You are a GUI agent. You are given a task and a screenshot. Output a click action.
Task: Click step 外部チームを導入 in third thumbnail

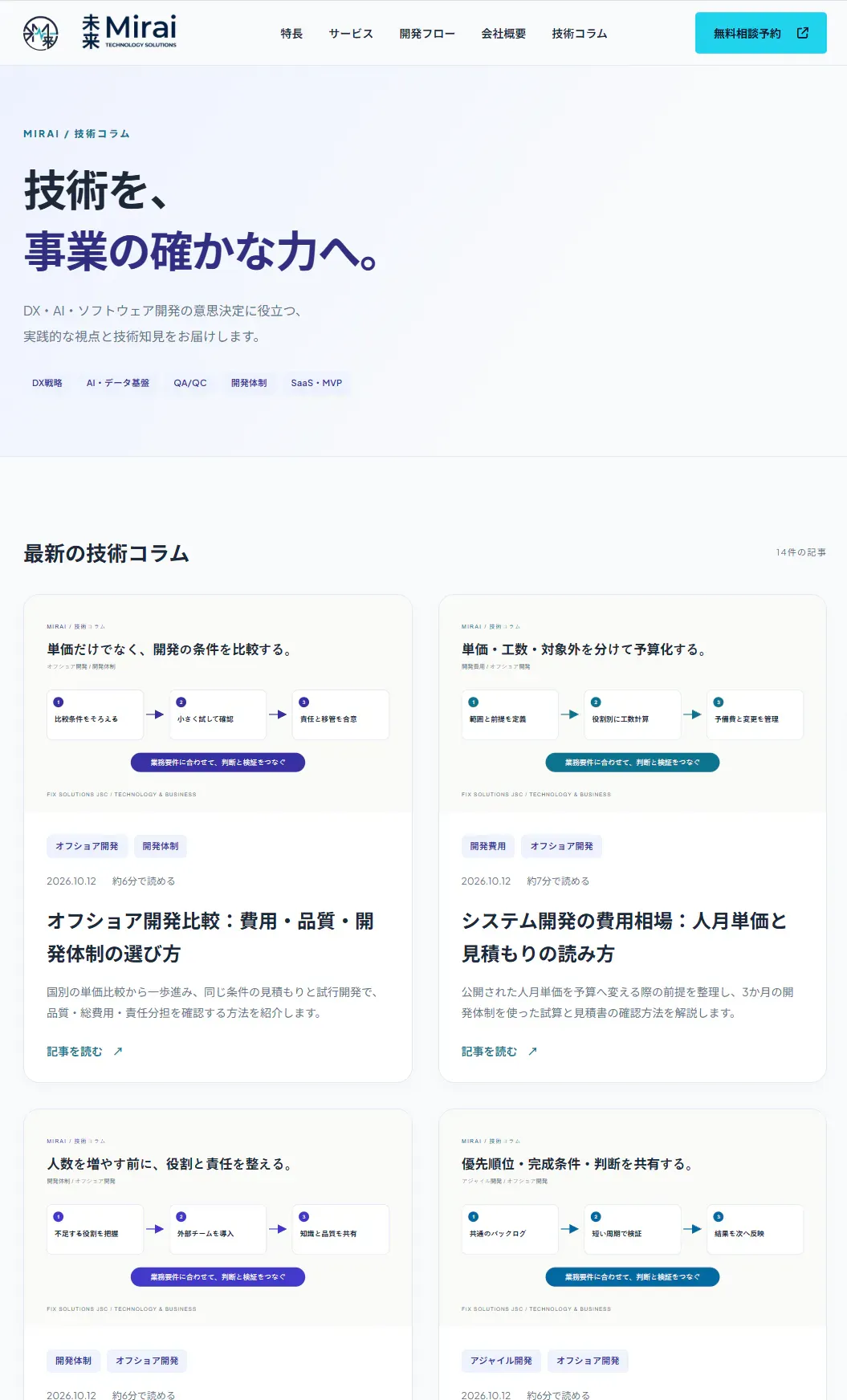pos(218,1229)
